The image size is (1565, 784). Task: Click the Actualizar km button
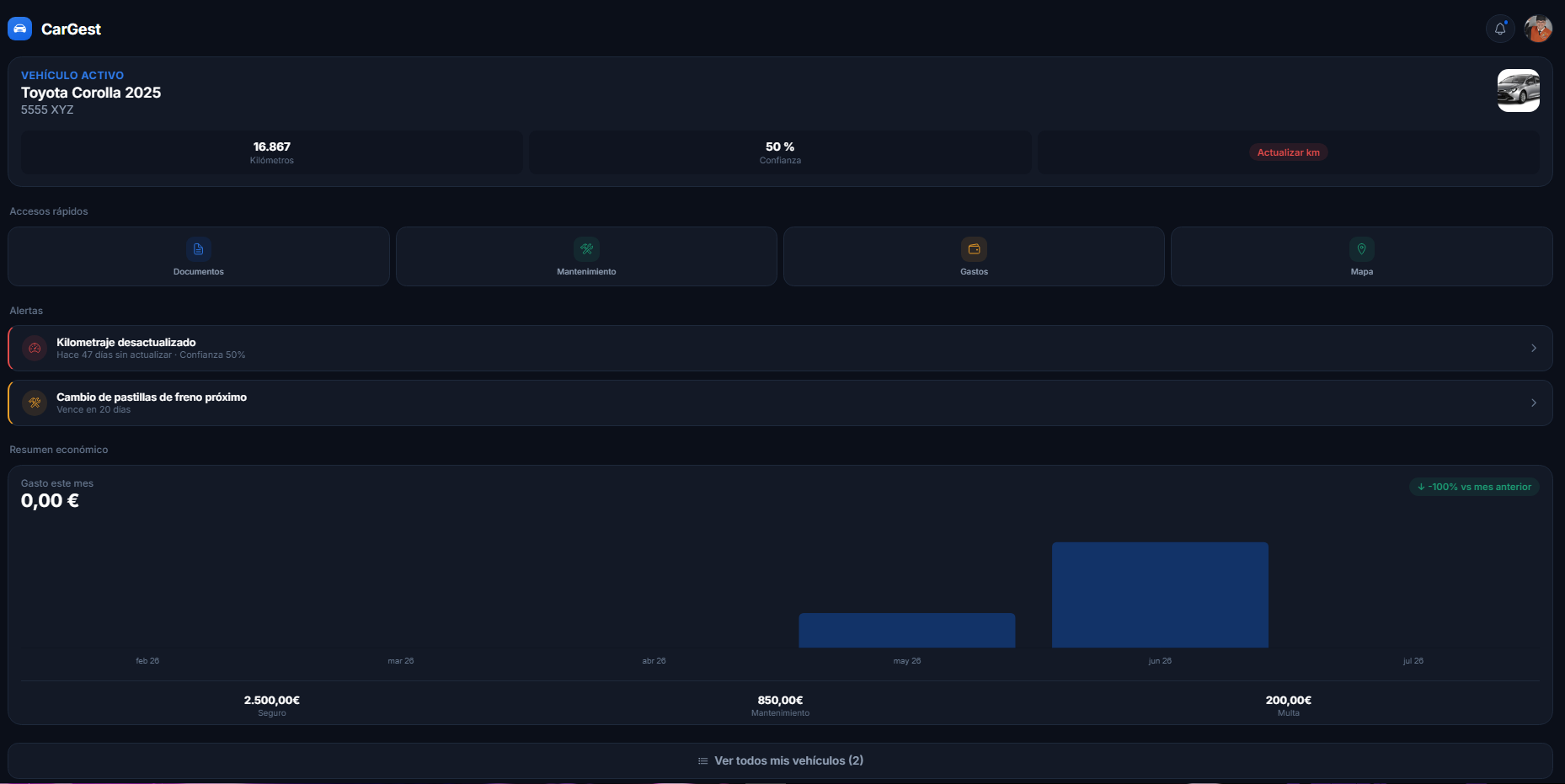point(1288,152)
